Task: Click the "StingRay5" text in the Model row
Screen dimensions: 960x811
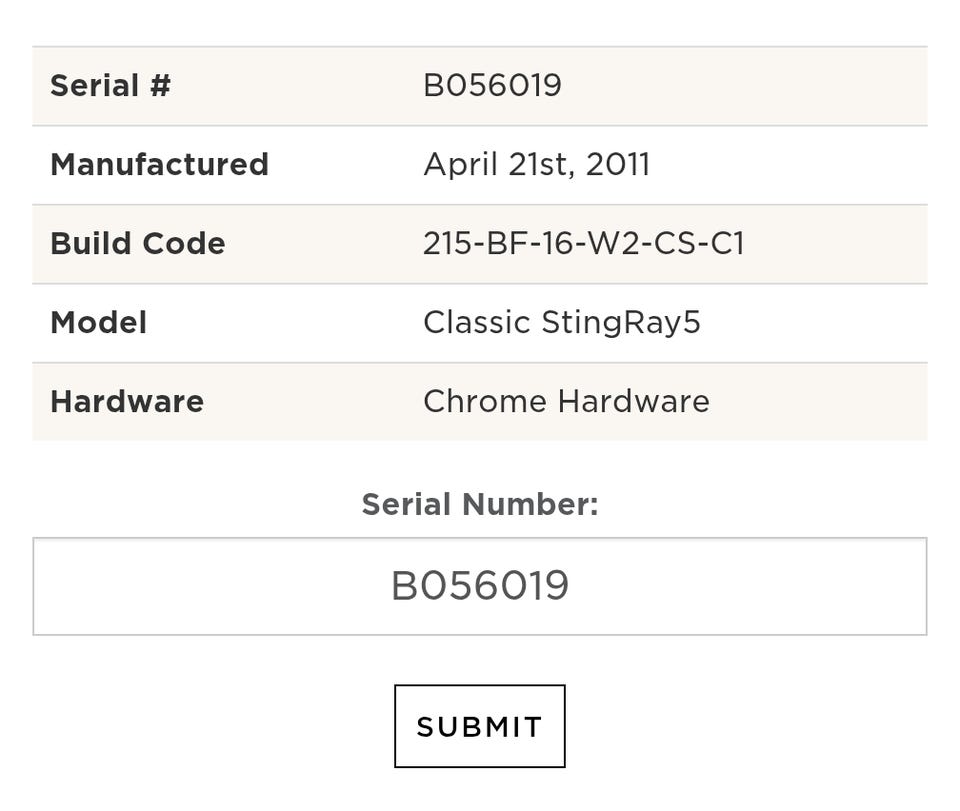Action: [621, 323]
